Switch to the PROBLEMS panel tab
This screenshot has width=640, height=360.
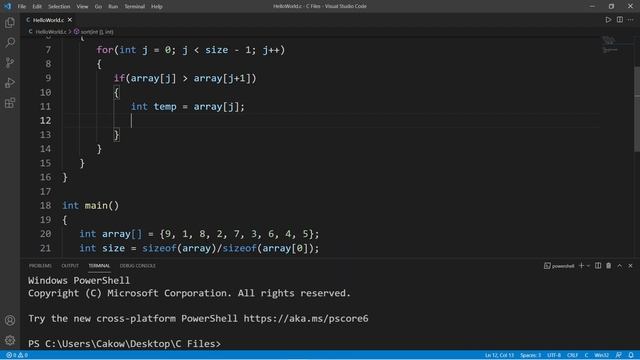(40, 266)
